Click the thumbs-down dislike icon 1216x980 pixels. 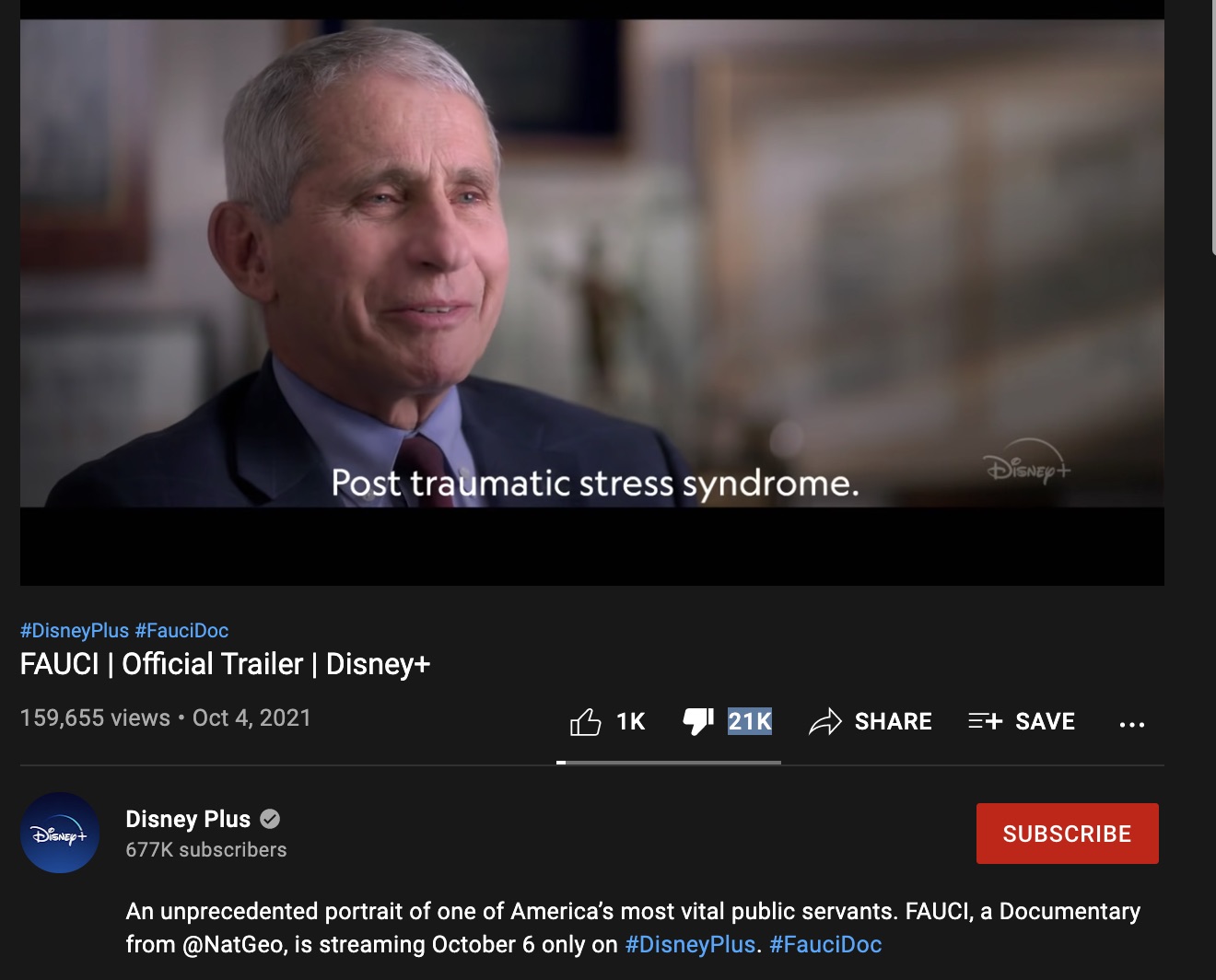[x=698, y=721]
